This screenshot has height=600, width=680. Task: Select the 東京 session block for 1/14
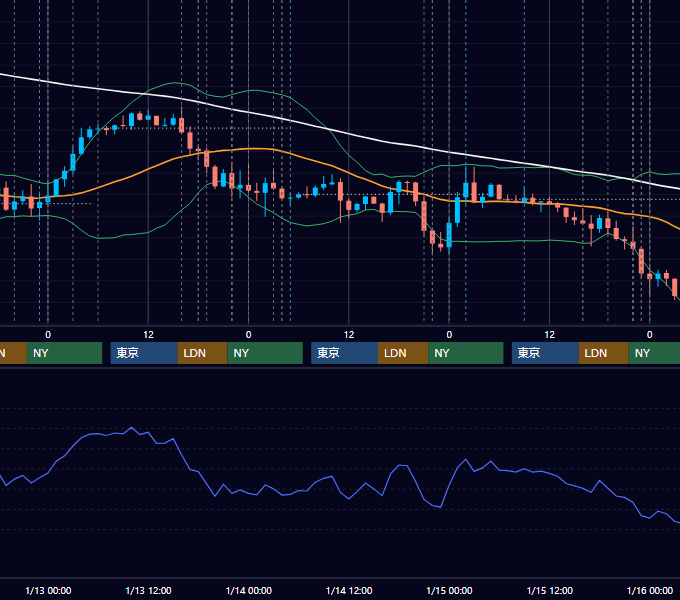click(x=344, y=353)
